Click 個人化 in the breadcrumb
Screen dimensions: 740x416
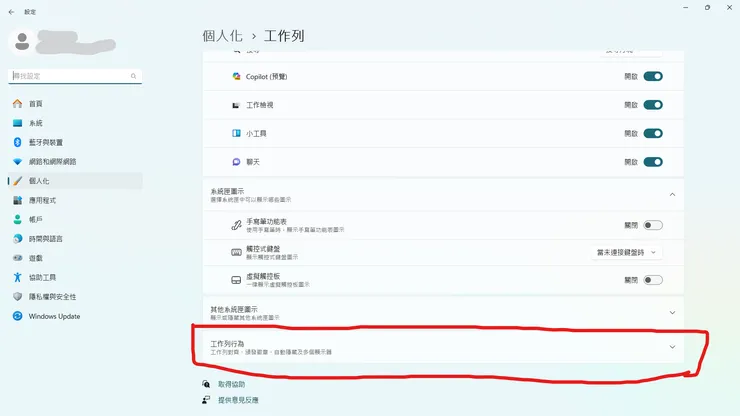(222, 36)
